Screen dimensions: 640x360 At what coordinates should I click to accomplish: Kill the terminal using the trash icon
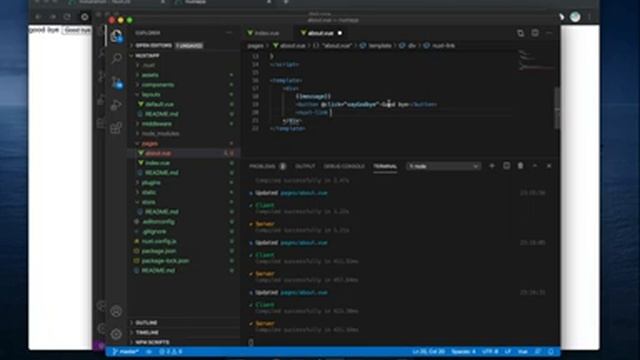pyautogui.click(x=520, y=166)
